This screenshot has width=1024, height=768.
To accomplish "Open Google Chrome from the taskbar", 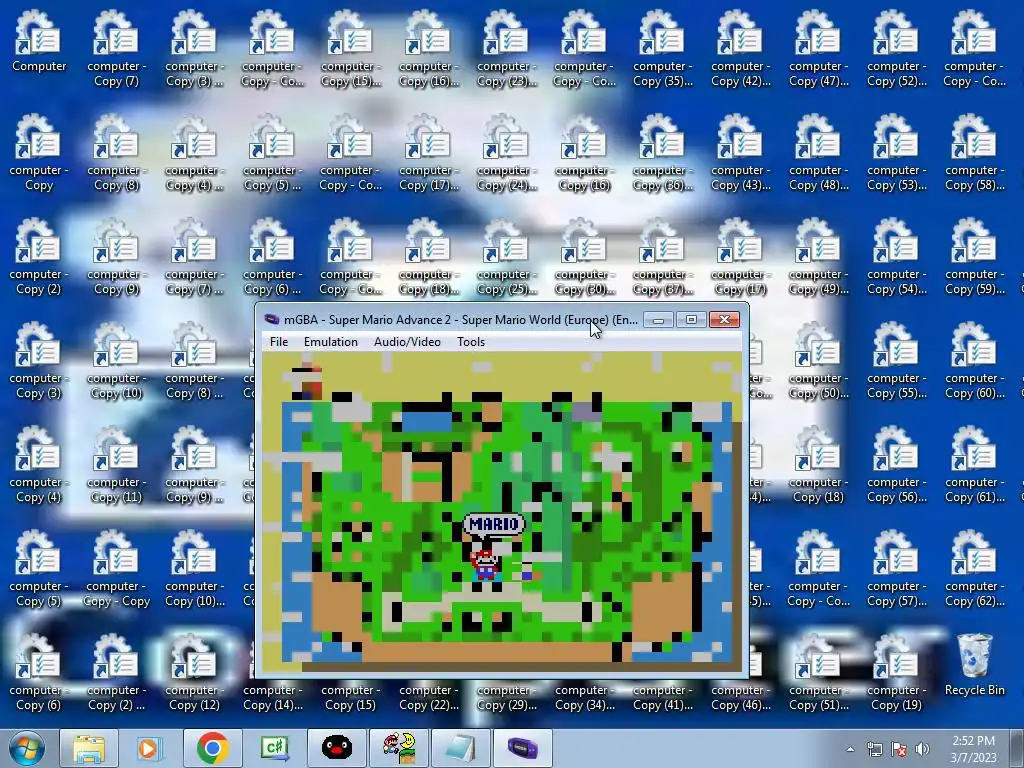I will click(212, 748).
